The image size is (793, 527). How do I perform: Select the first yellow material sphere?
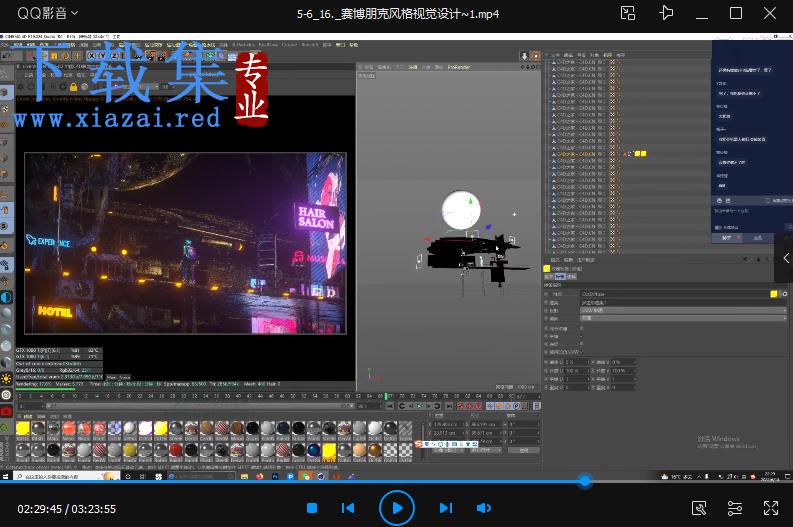coord(23,428)
